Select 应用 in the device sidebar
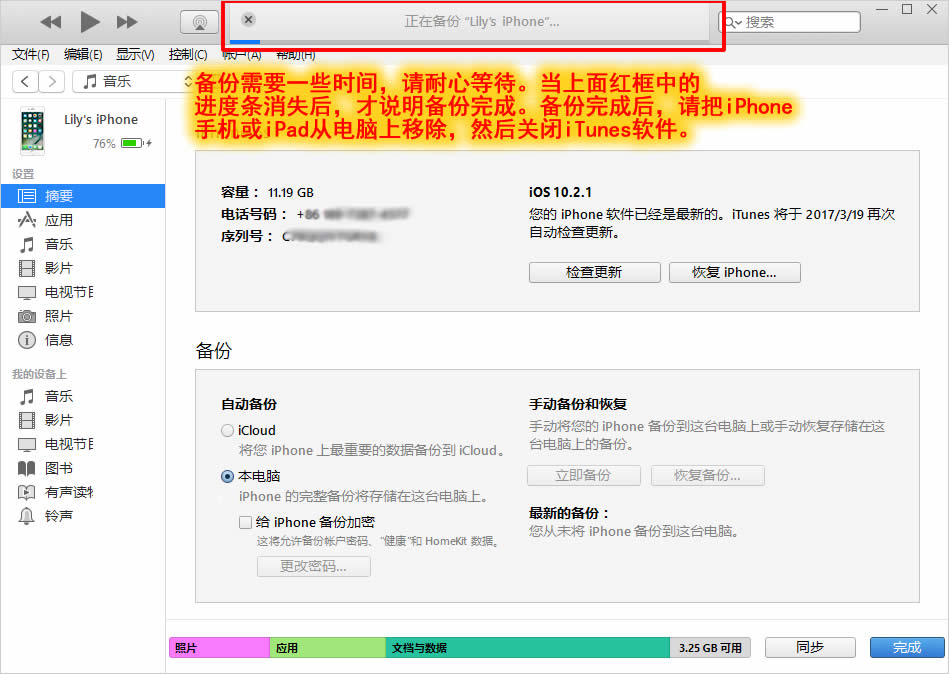The height and width of the screenshot is (674, 949). pyautogui.click(x=55, y=219)
